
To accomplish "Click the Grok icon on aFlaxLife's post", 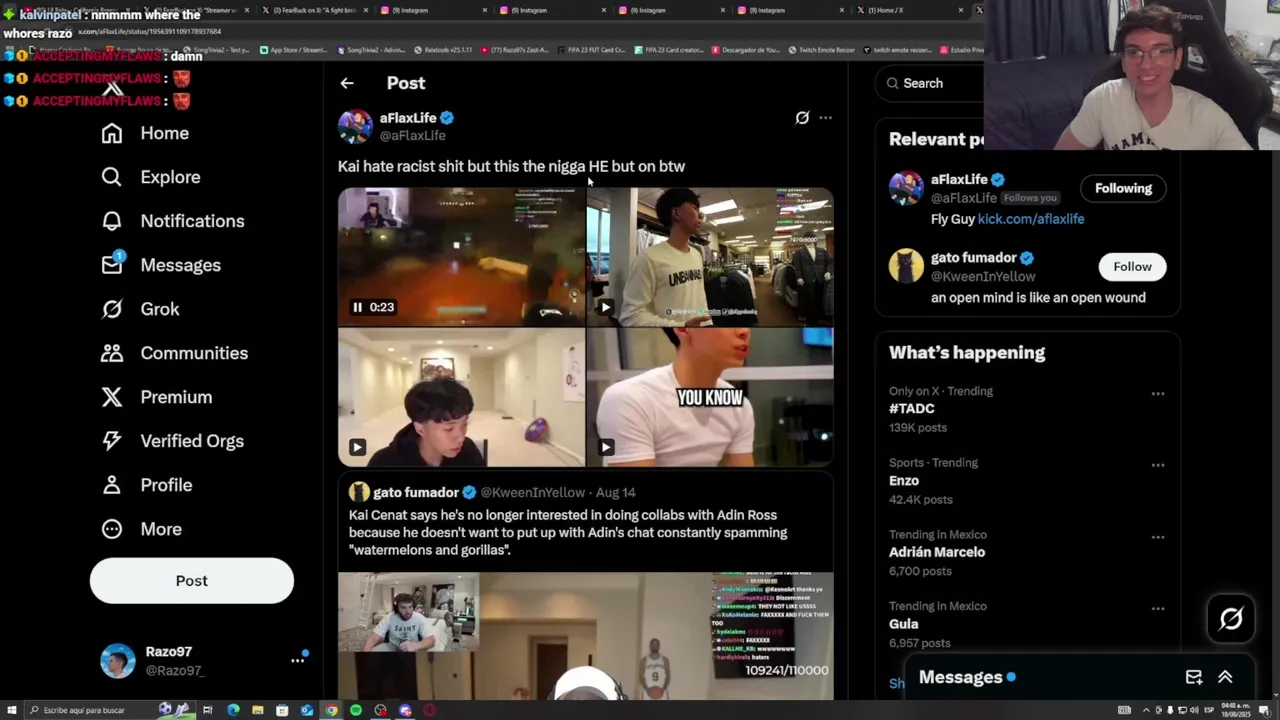I will pyautogui.click(x=802, y=118).
